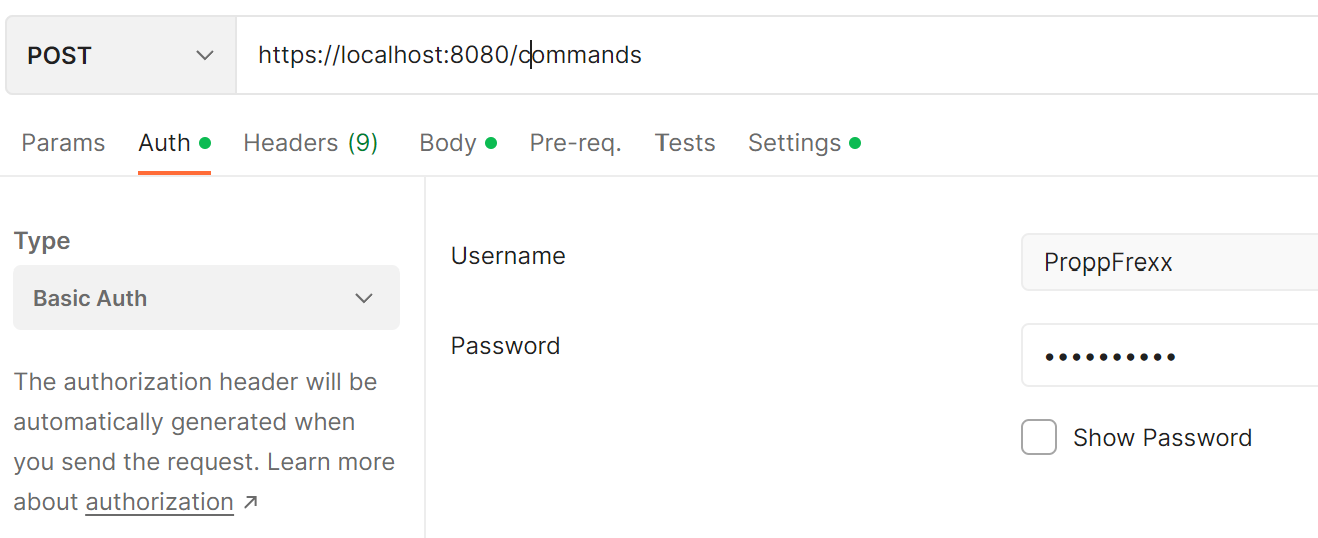Screen dimensions: 1318x538
Task: Click the green dot indicator beside Settings
Action: (x=855, y=143)
